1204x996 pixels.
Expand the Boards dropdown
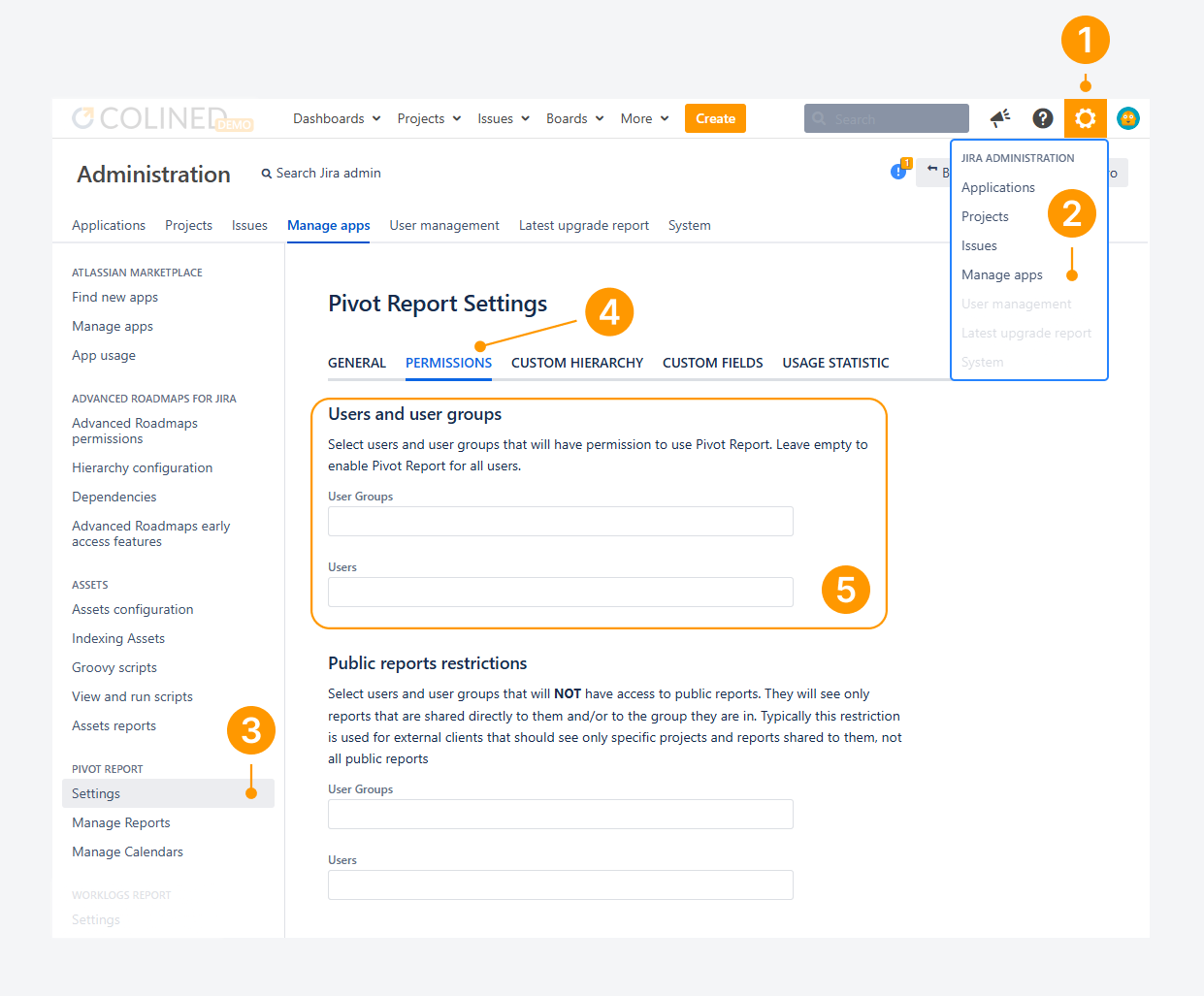coord(575,118)
